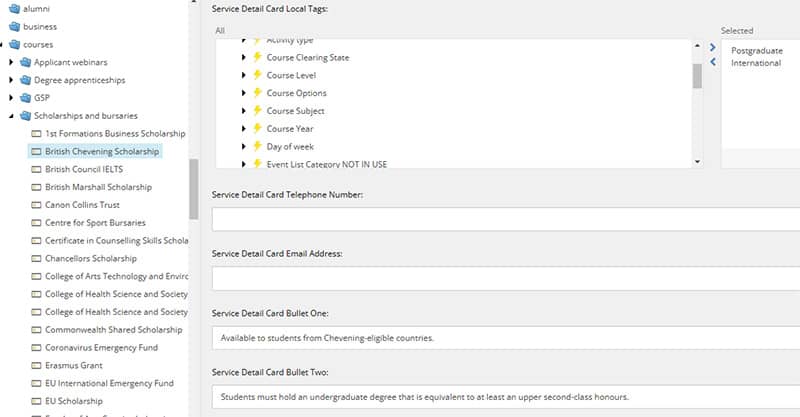Open Centre for Sport Bursaries item

[95, 223]
